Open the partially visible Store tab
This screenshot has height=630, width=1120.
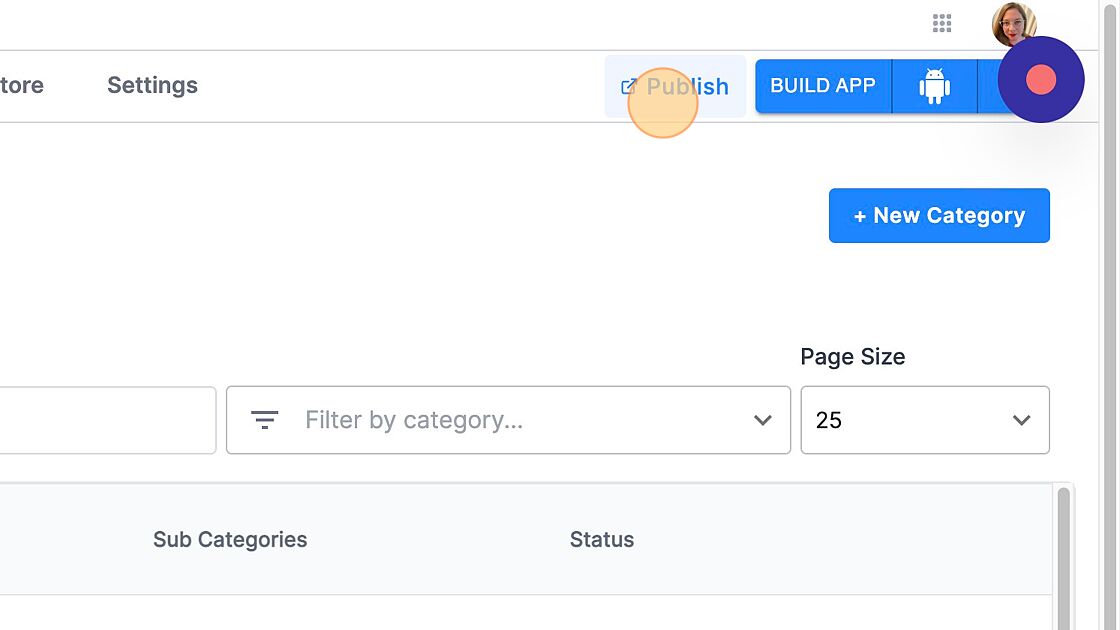coord(22,86)
